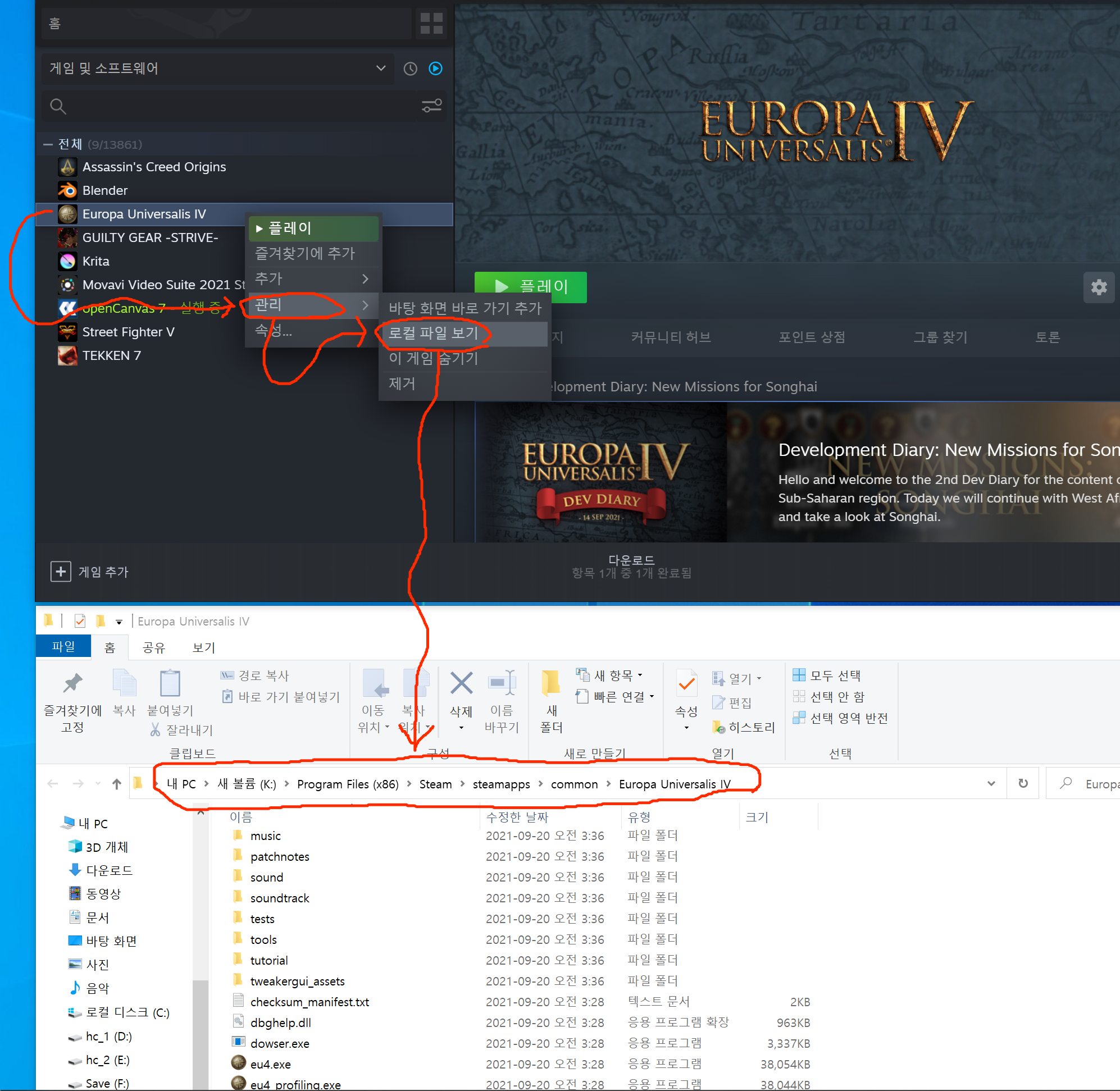Click the library search magnifier icon
1120x1091 pixels.
pos(58,106)
